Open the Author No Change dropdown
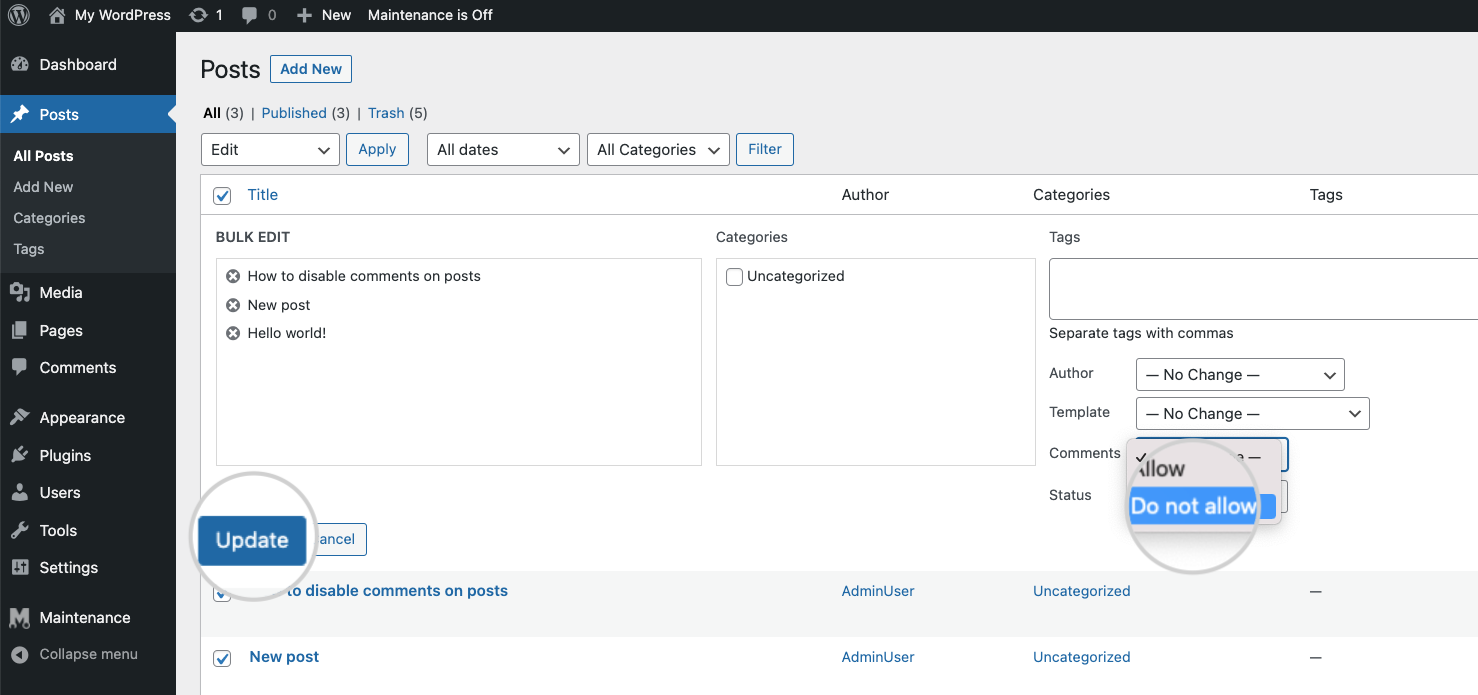1478x695 pixels. (x=1240, y=375)
